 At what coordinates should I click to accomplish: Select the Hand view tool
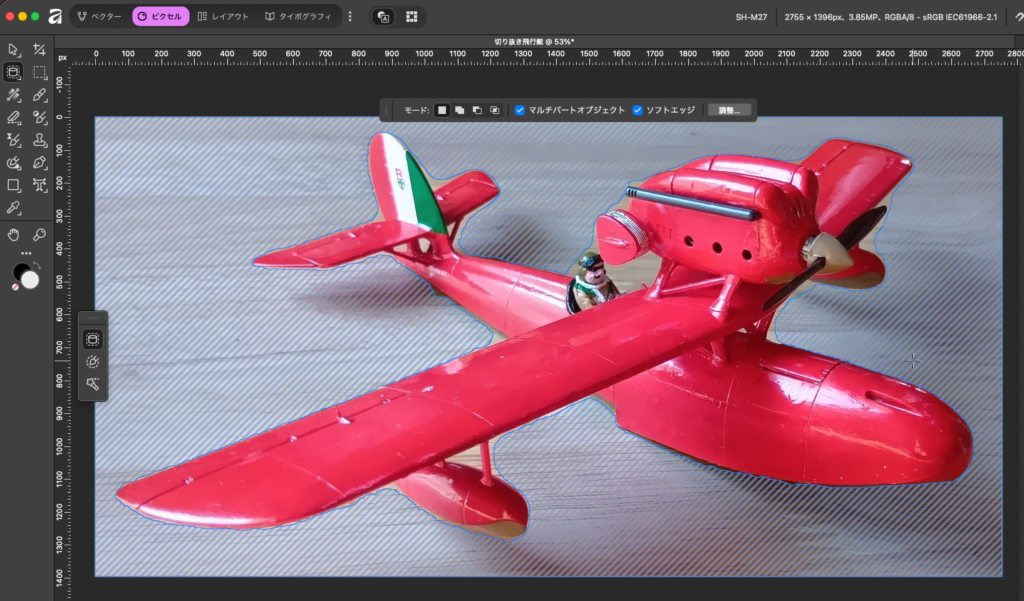(x=13, y=235)
